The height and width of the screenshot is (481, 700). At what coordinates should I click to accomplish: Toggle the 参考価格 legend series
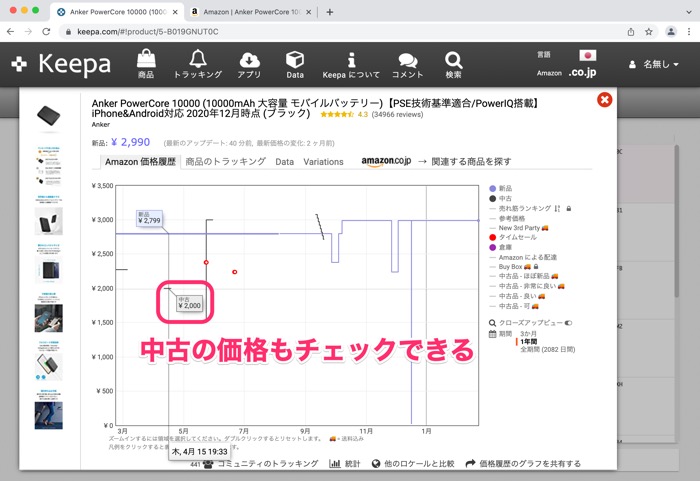[507, 218]
